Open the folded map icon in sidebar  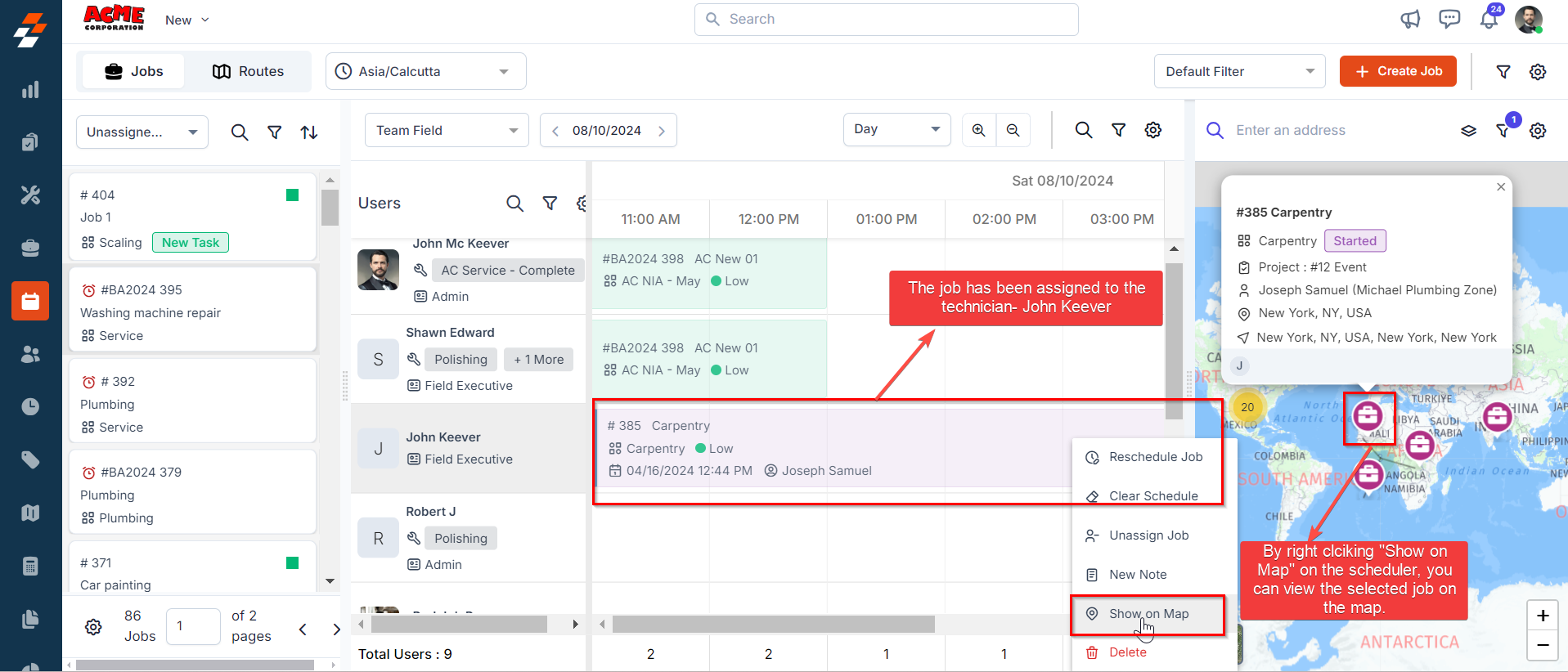pyautogui.click(x=30, y=513)
